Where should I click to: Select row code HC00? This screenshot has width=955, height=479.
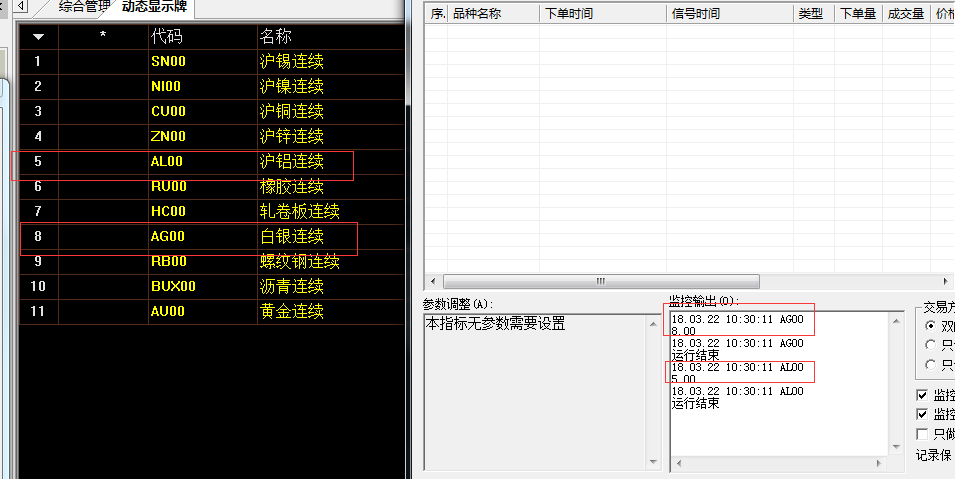point(168,211)
